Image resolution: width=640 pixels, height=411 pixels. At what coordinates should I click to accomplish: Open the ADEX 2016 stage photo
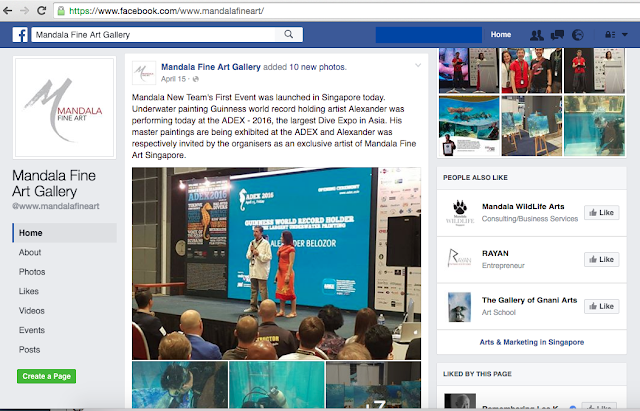(276, 264)
